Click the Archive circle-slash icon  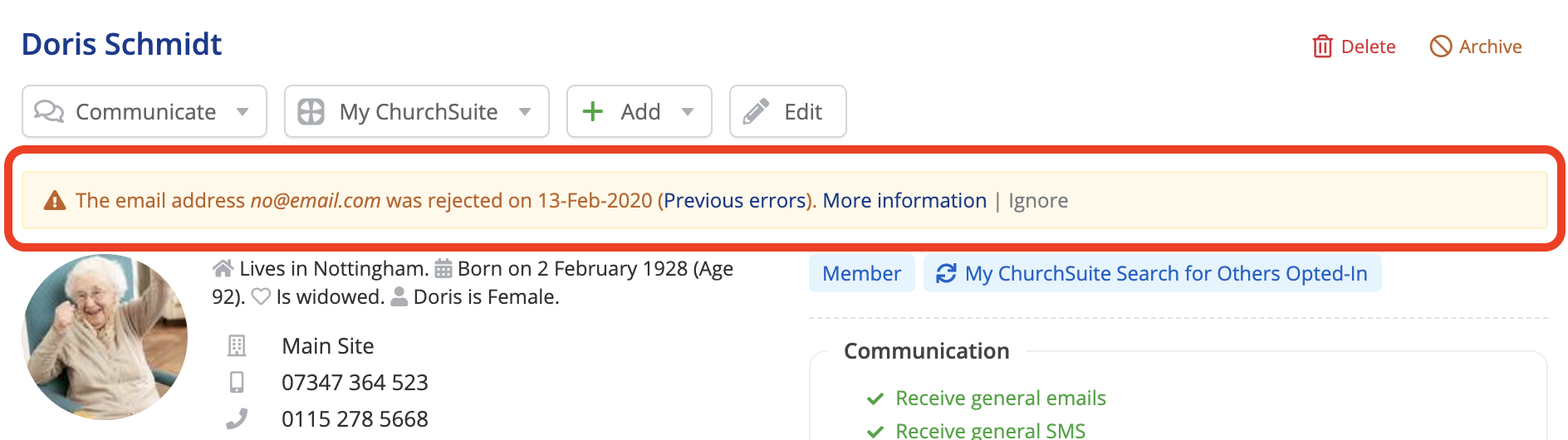pos(1441,46)
